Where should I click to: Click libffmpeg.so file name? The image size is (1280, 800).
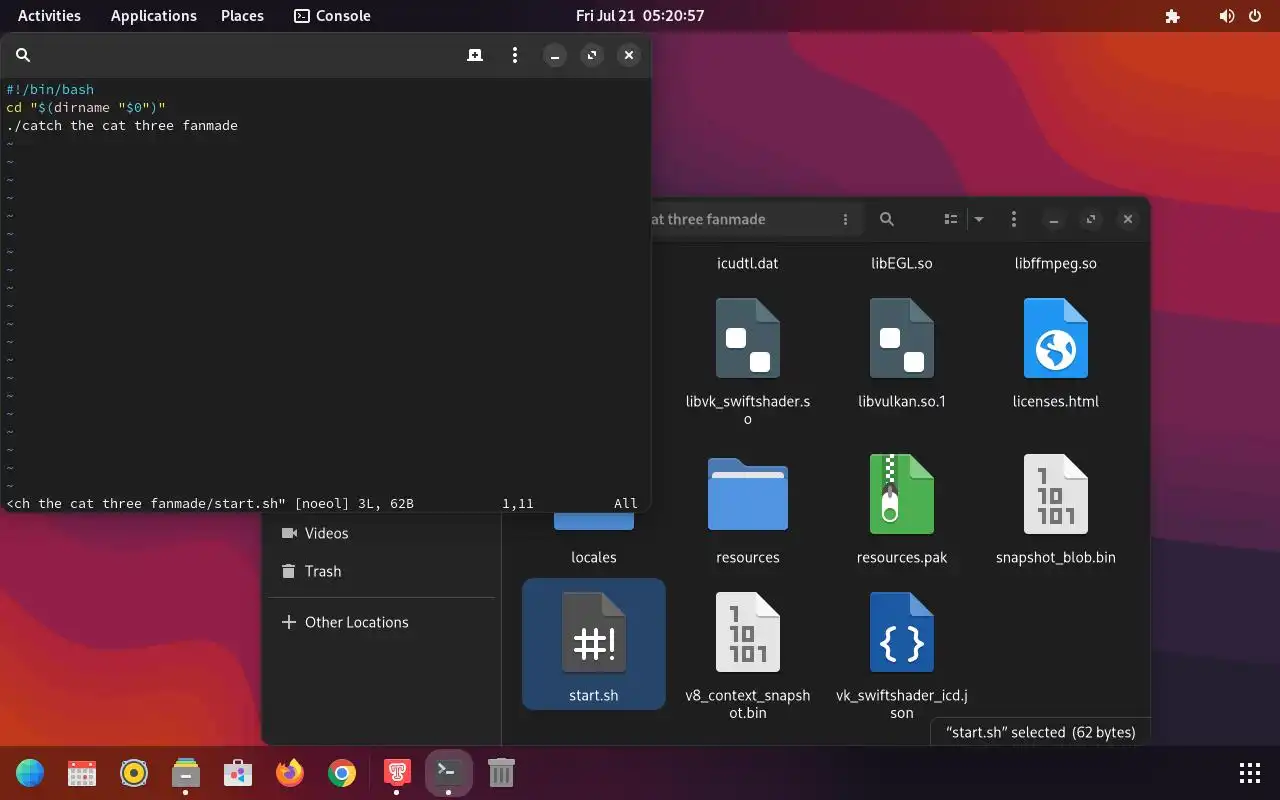[1056, 264]
